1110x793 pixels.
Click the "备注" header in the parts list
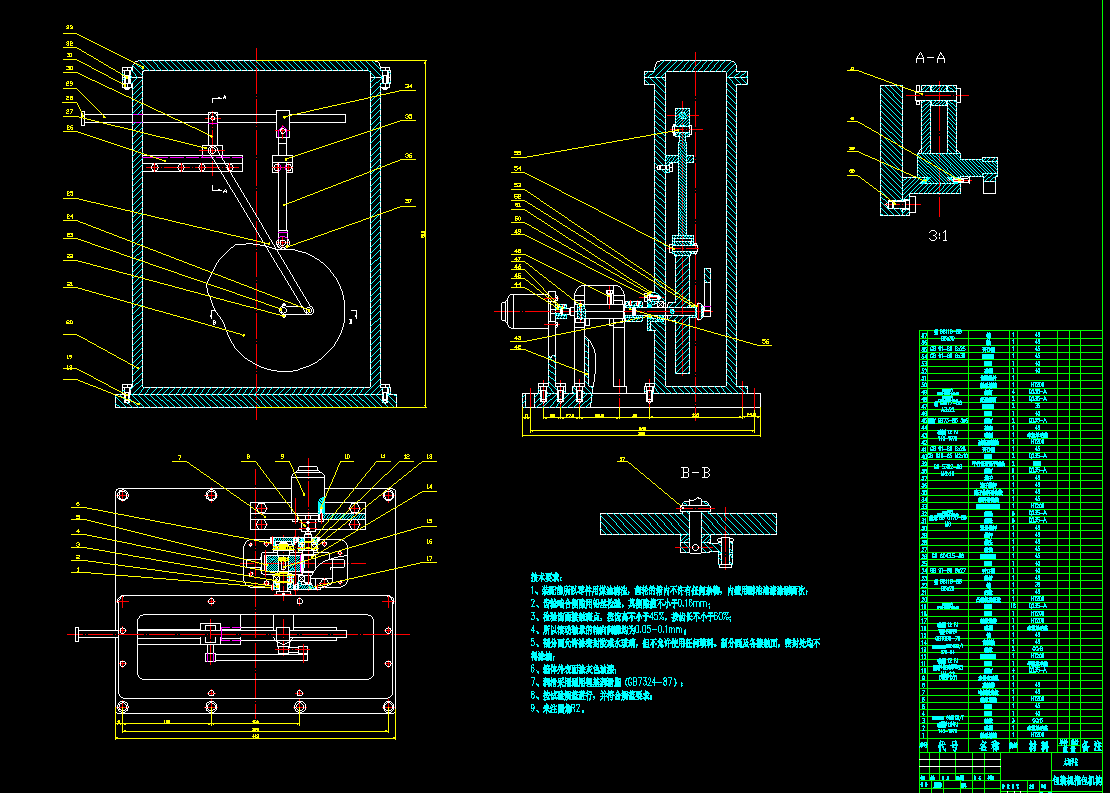[x=1092, y=746]
